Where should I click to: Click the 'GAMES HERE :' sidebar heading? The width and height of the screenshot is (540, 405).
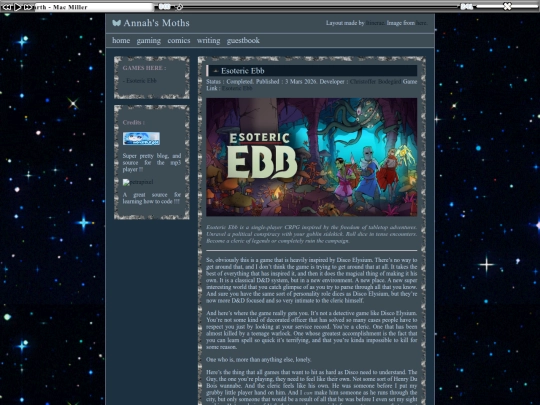click(144, 68)
